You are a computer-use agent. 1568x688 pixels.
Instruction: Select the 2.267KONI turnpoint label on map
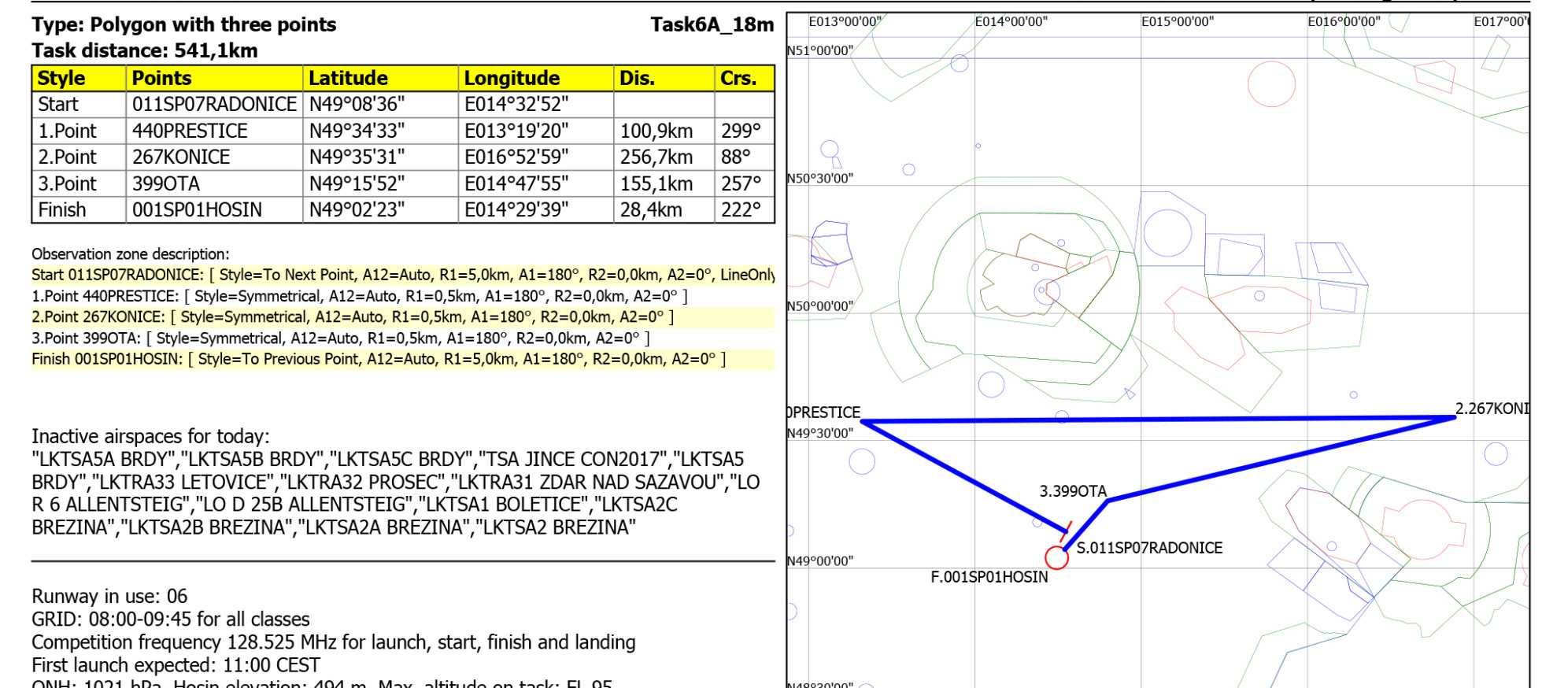click(1492, 409)
